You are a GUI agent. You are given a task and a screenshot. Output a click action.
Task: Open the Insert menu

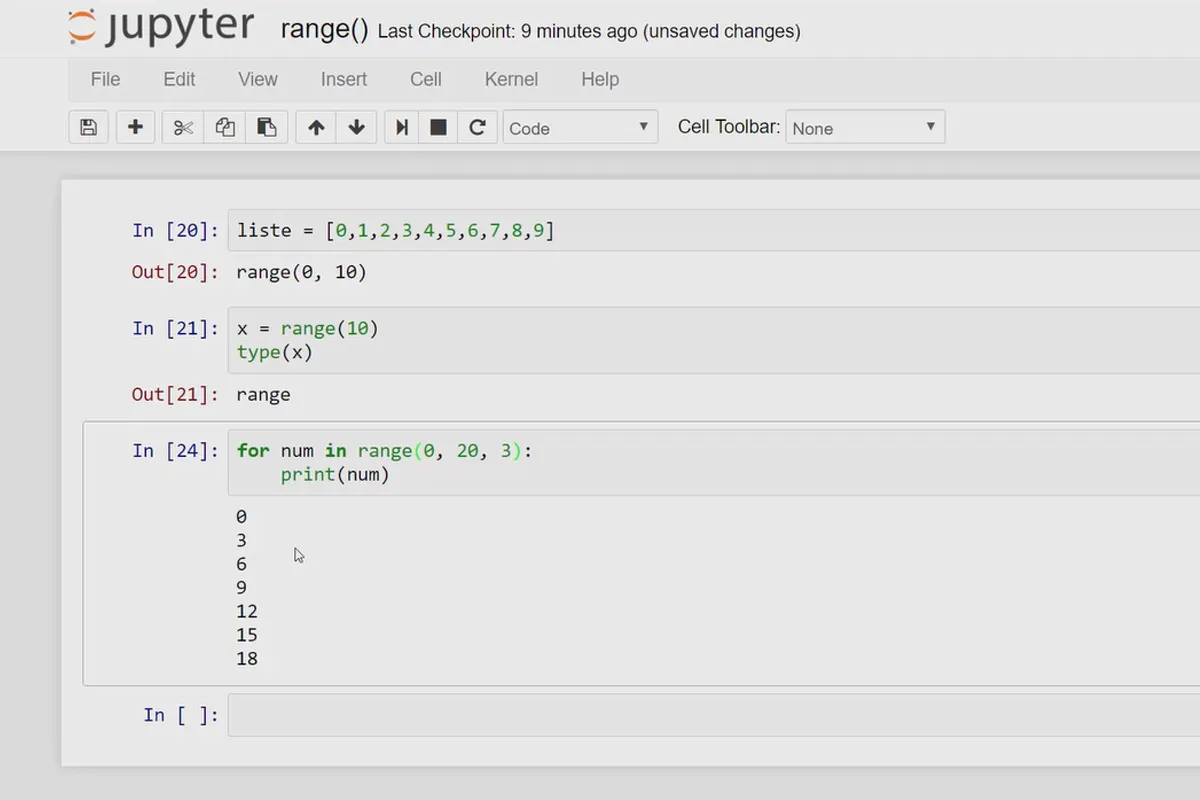(x=344, y=79)
